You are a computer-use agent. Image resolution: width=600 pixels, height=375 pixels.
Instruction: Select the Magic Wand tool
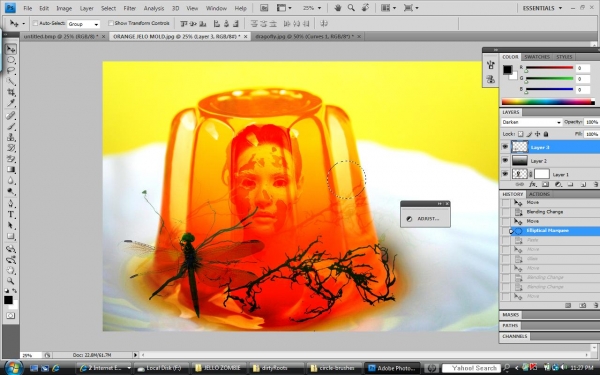tap(11, 81)
